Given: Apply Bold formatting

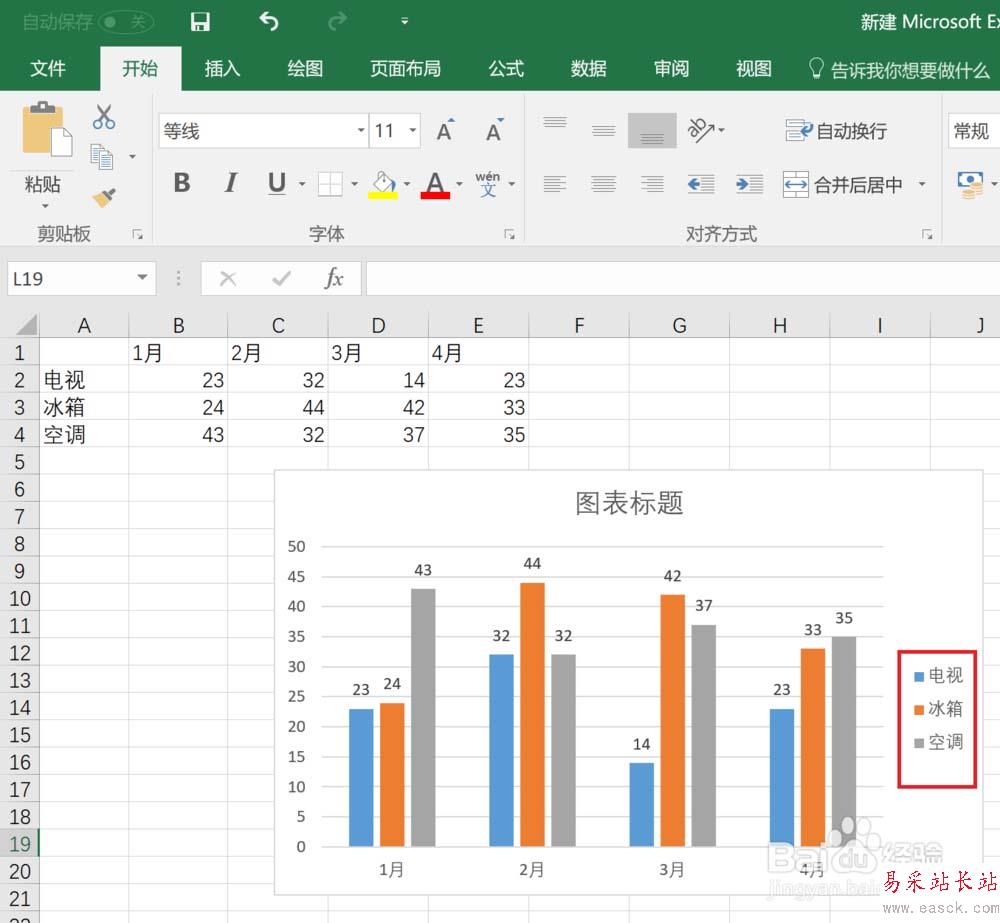Looking at the screenshot, I should tap(181, 183).
